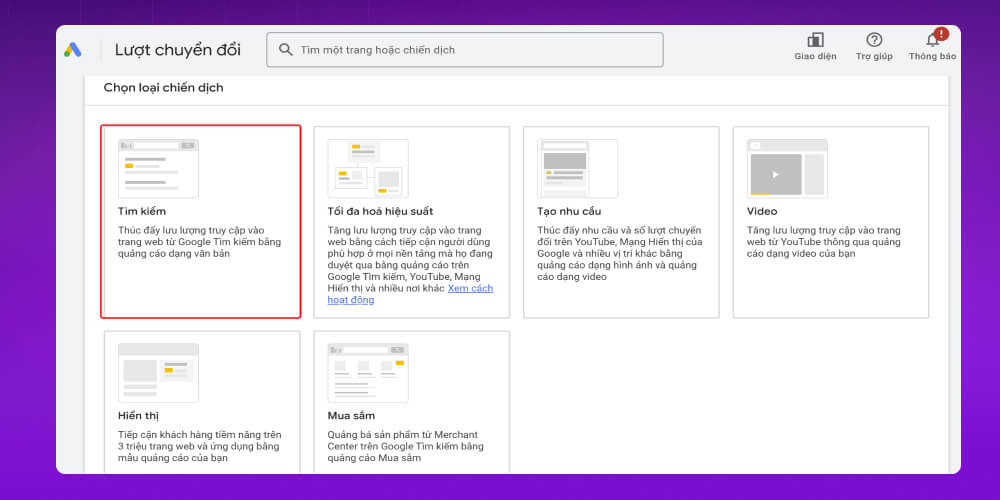Click the magnifier icon in search bar
The width and height of the screenshot is (1000, 500).
(286, 49)
